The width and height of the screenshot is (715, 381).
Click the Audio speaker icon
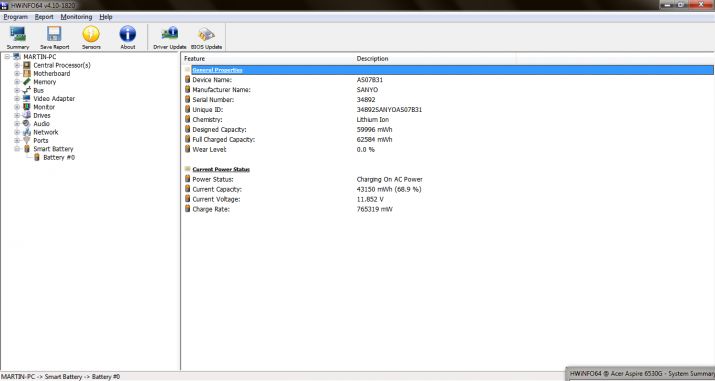click(26, 124)
